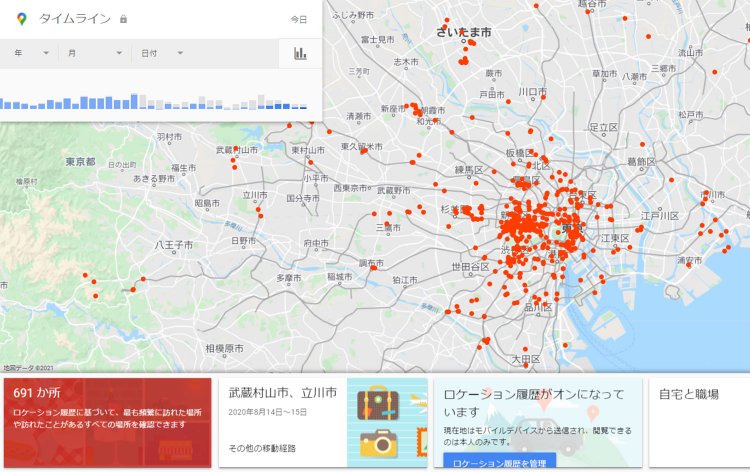This screenshot has width=750, height=472.
Task: Click the 練馬区 map label
Action: [469, 170]
